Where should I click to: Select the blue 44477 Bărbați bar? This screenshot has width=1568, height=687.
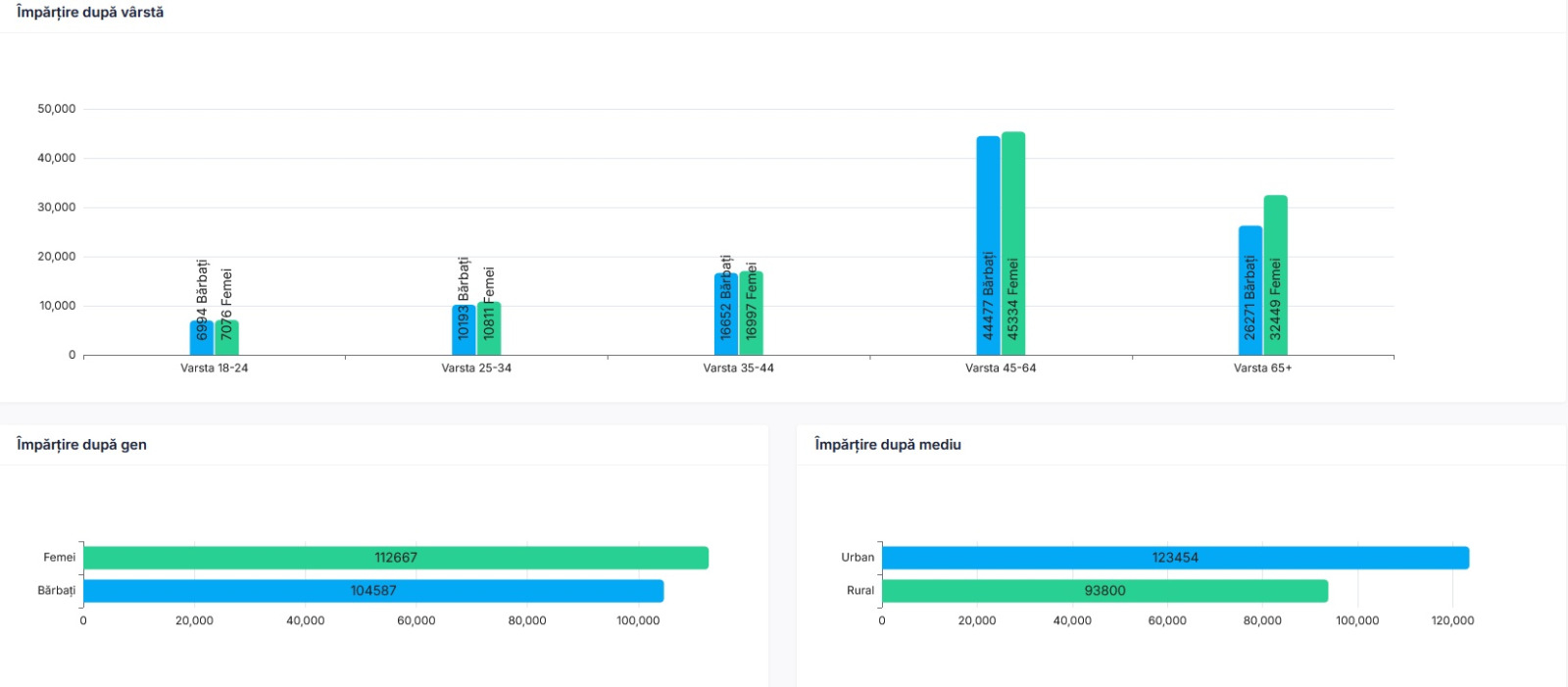coord(988,246)
